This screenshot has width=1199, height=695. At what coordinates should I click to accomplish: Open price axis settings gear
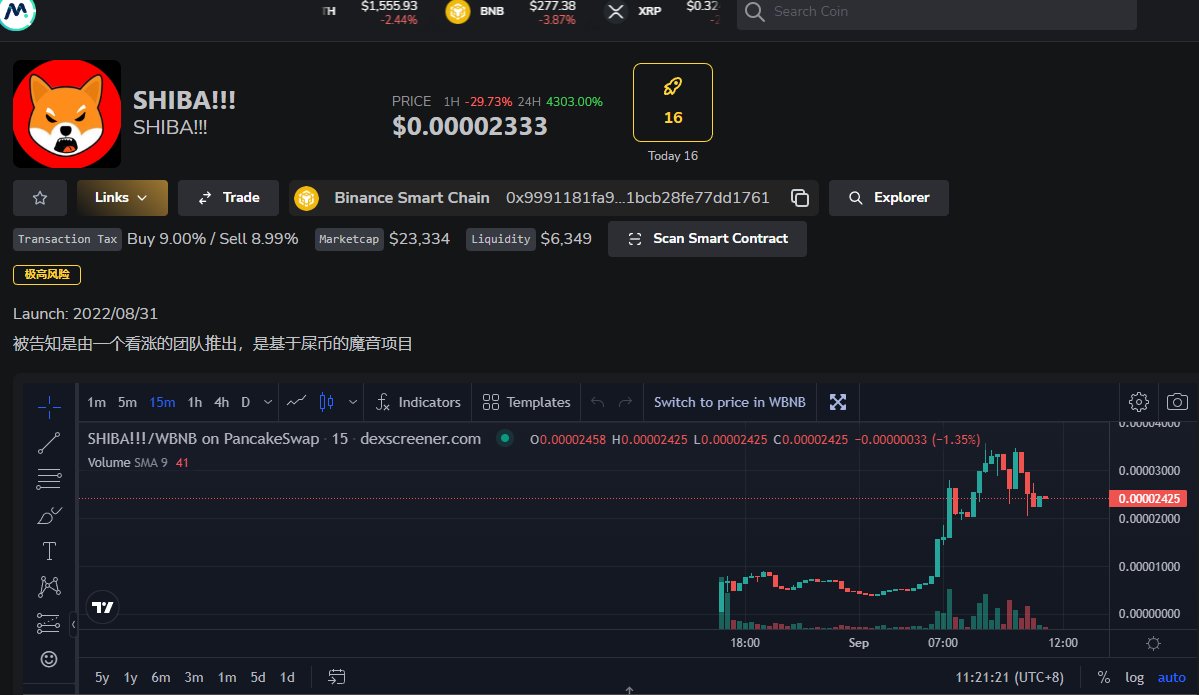point(1154,644)
